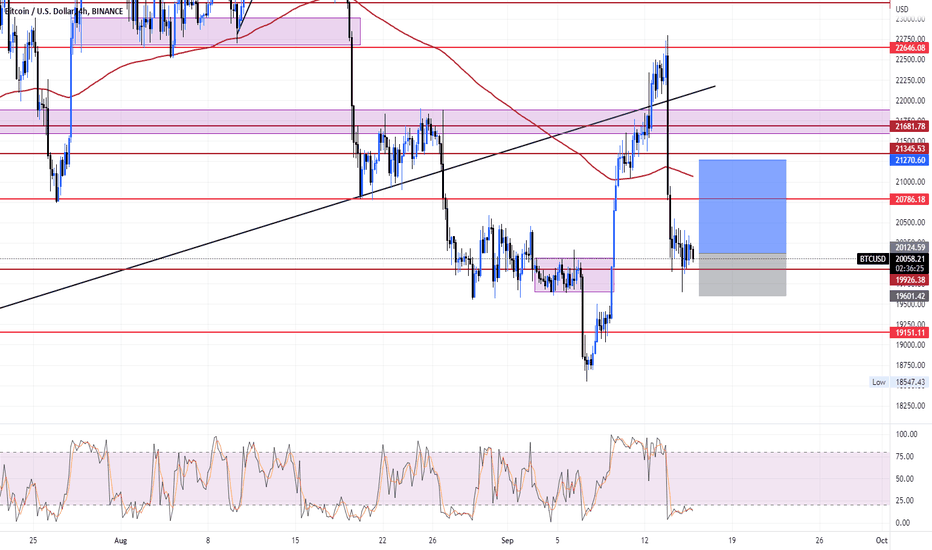Click the 21000.00 price axis tick
This screenshot has width=932, height=550.
tap(910, 182)
